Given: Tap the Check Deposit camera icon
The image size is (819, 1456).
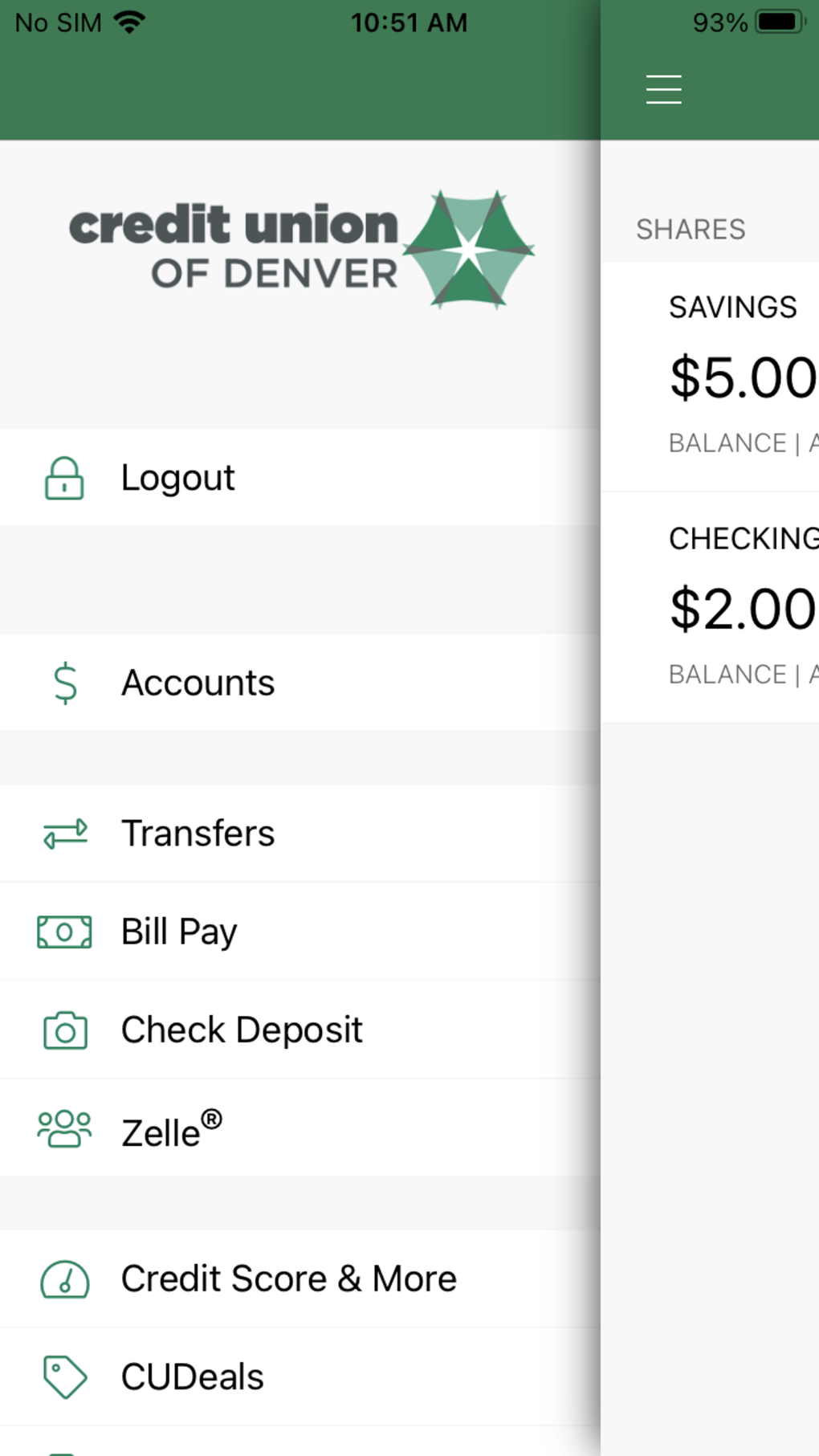Looking at the screenshot, I should (x=65, y=1030).
